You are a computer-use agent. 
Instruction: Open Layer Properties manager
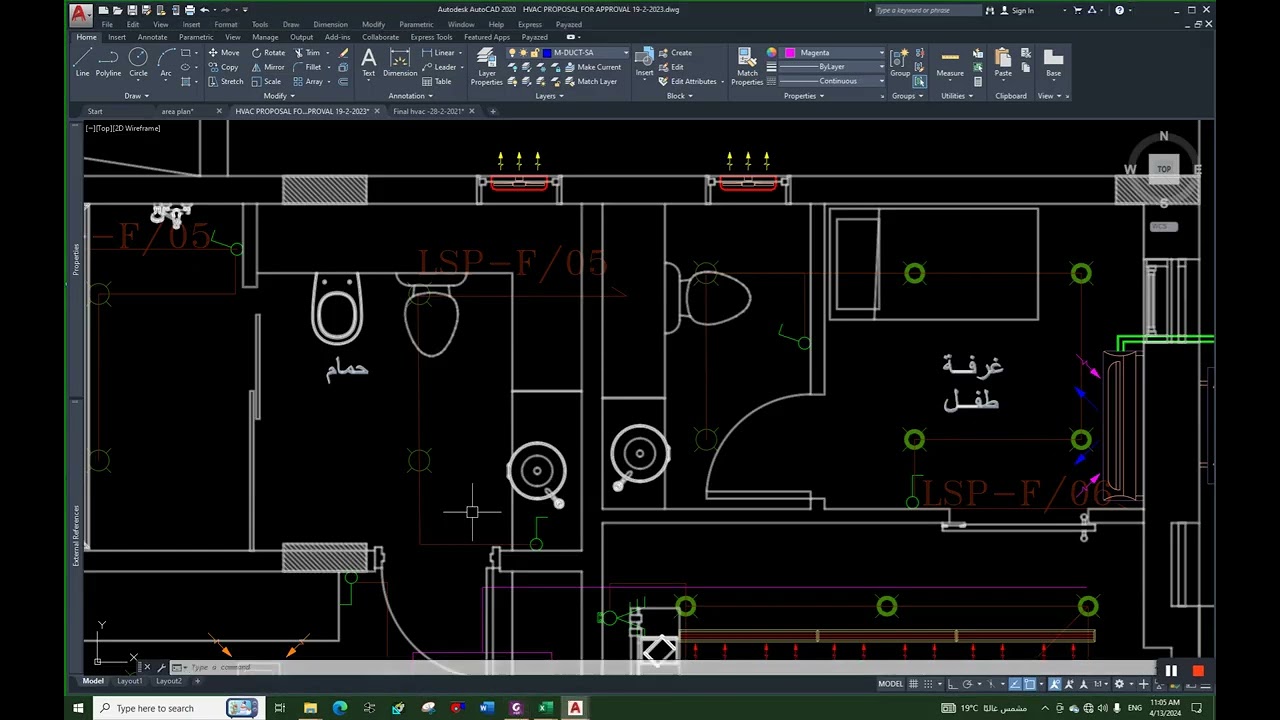[x=486, y=66]
